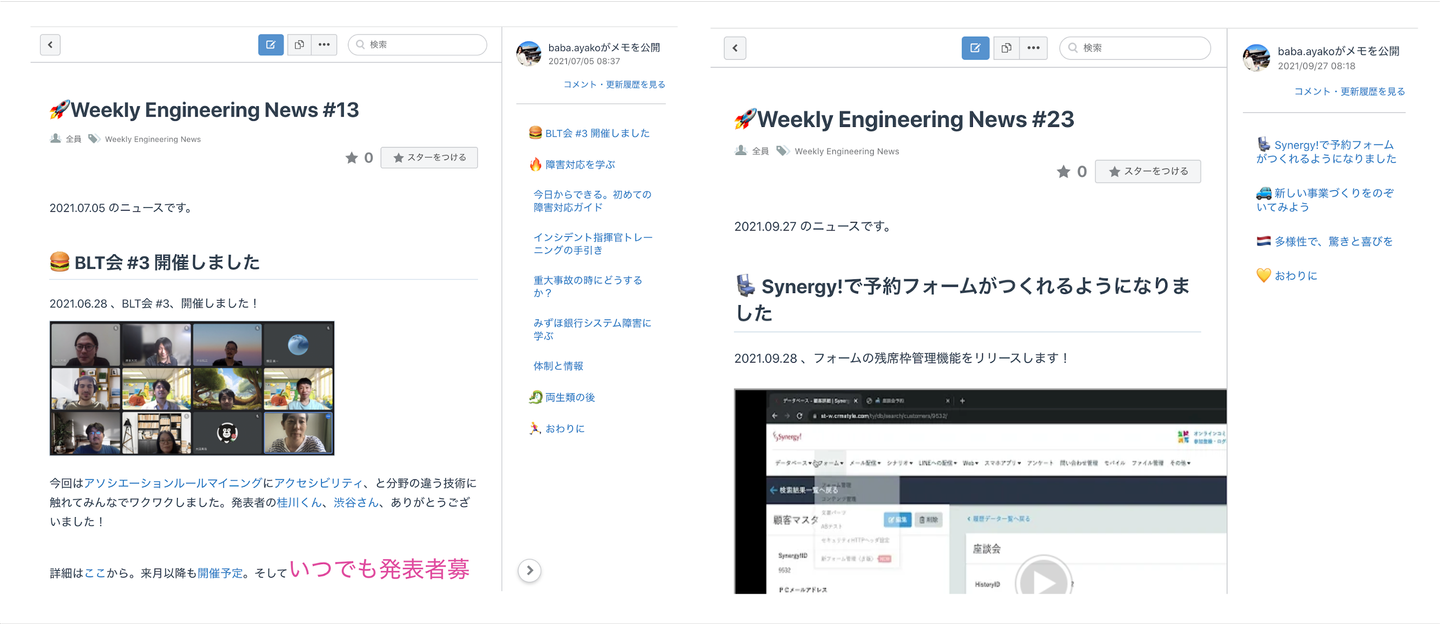Screen dimensions: 1440x625
Task: Open 重大事故の時にどうするか？ outline link
Action: pos(588,287)
